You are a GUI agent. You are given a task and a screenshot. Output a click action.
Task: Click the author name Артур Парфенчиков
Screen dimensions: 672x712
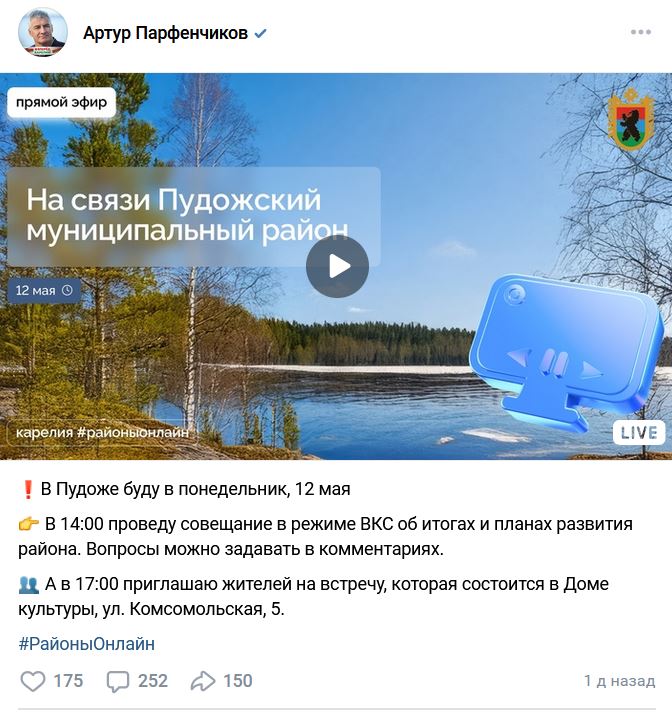(166, 33)
